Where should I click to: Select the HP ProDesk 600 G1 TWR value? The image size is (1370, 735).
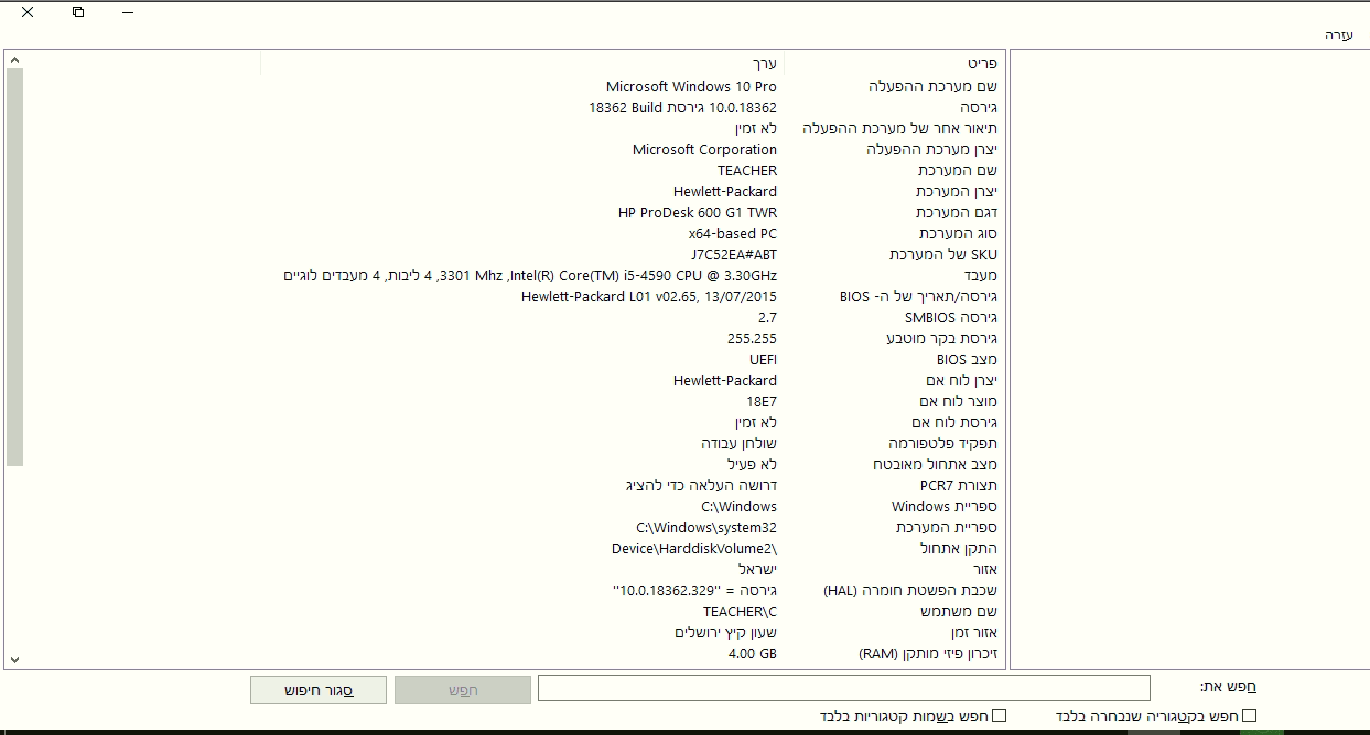(x=698, y=213)
